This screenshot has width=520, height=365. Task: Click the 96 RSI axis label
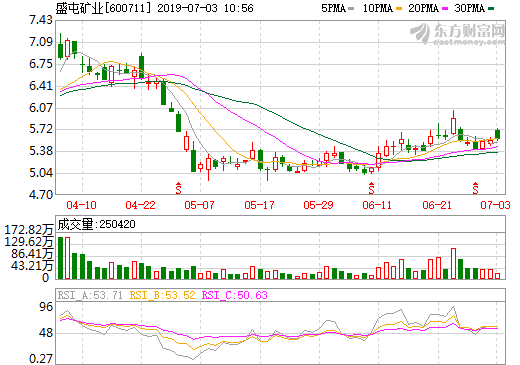(46, 307)
